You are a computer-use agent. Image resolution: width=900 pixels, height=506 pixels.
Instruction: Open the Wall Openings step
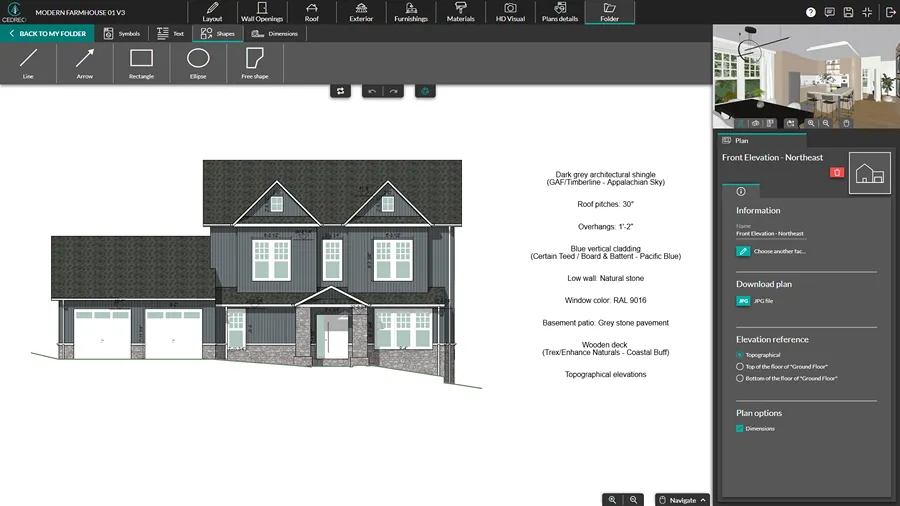point(262,12)
